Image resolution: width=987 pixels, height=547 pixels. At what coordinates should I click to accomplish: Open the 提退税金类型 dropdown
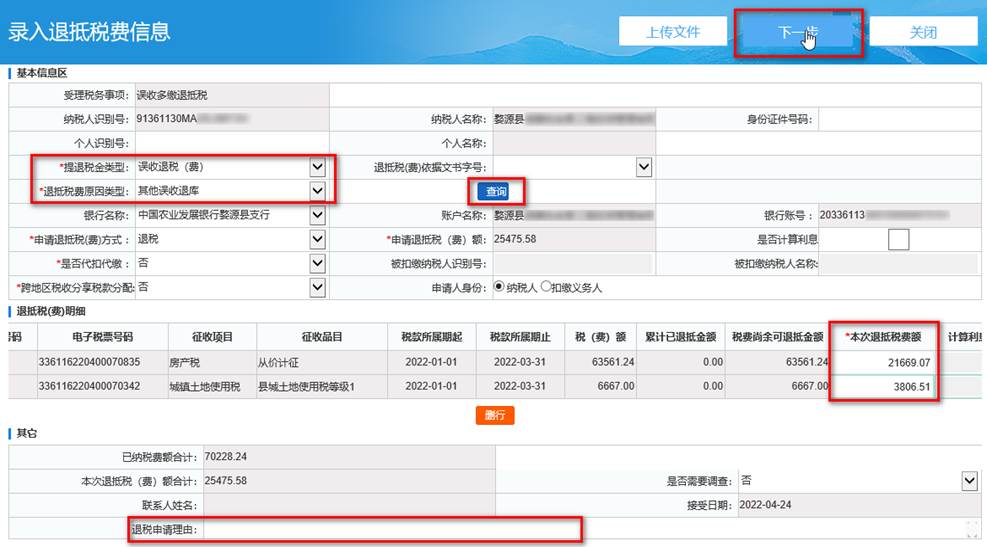317,167
